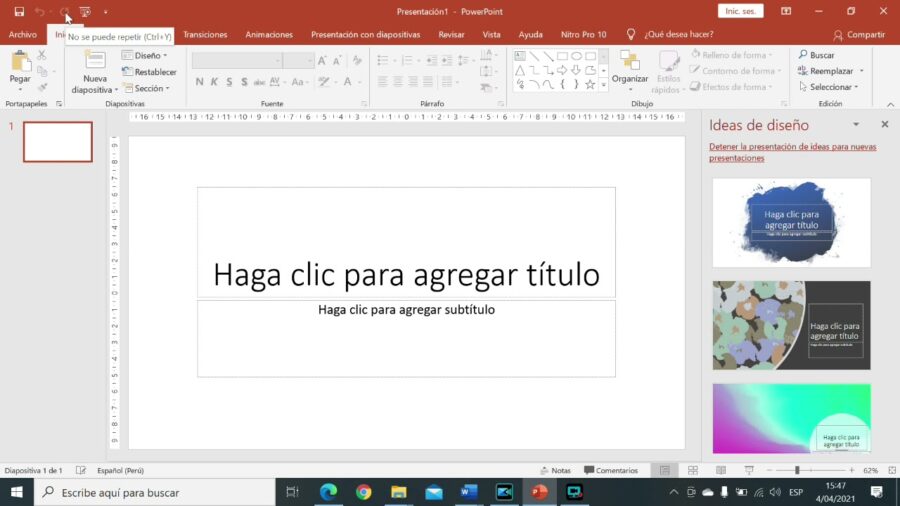900x506 pixels.
Task: Collapse the ribbon with the chevron
Action: [x=890, y=104]
